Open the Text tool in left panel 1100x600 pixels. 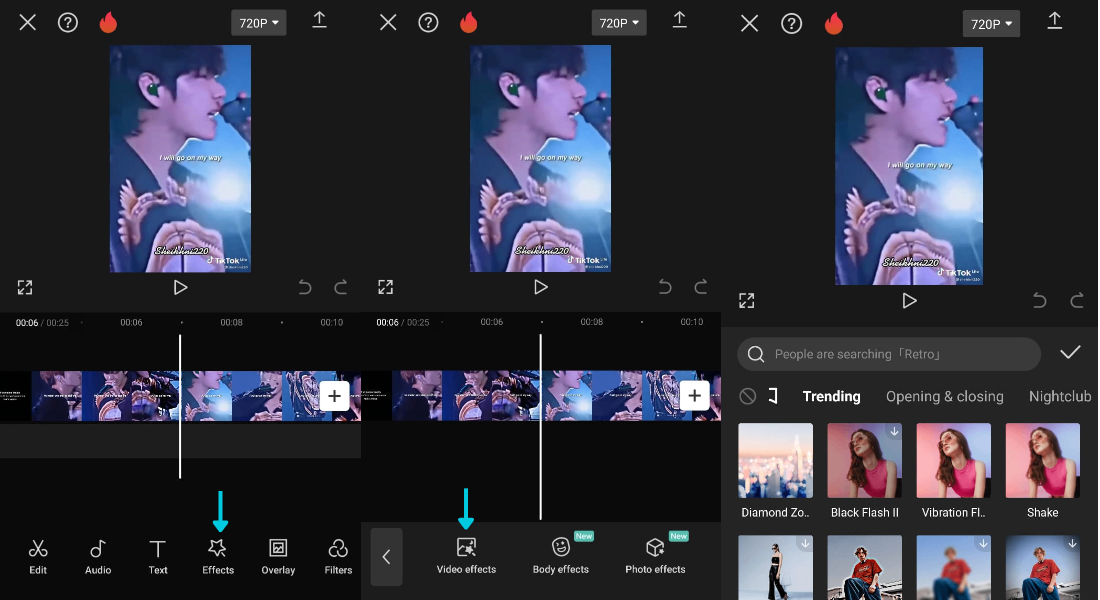click(158, 556)
